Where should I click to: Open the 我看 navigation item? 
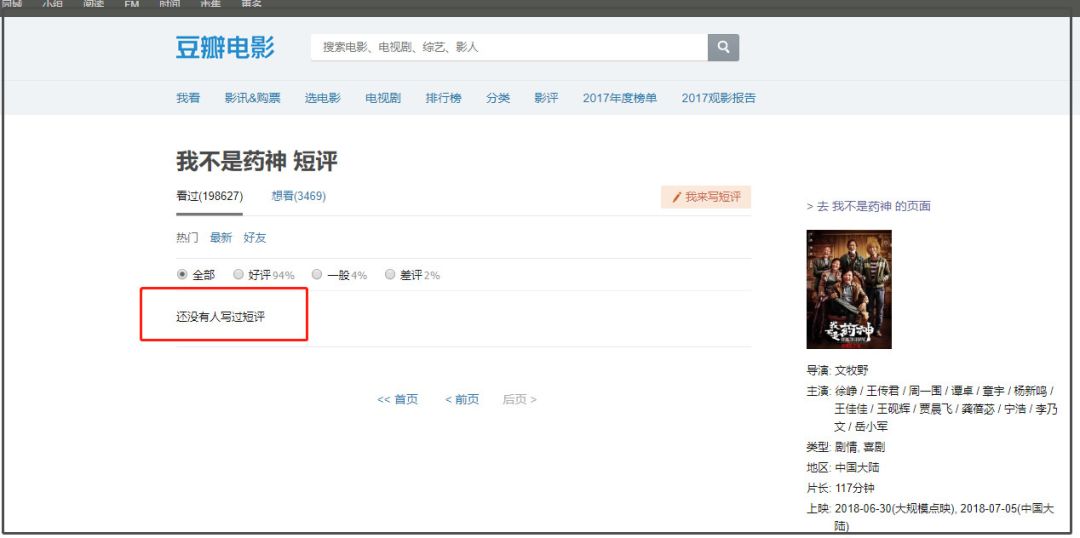[x=188, y=98]
